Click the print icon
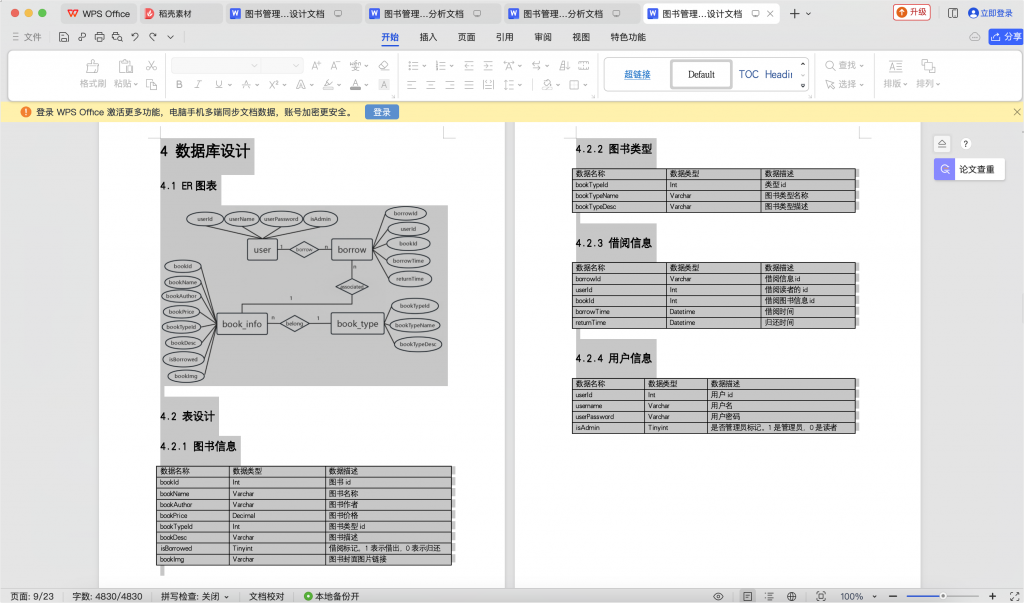 pos(99,37)
